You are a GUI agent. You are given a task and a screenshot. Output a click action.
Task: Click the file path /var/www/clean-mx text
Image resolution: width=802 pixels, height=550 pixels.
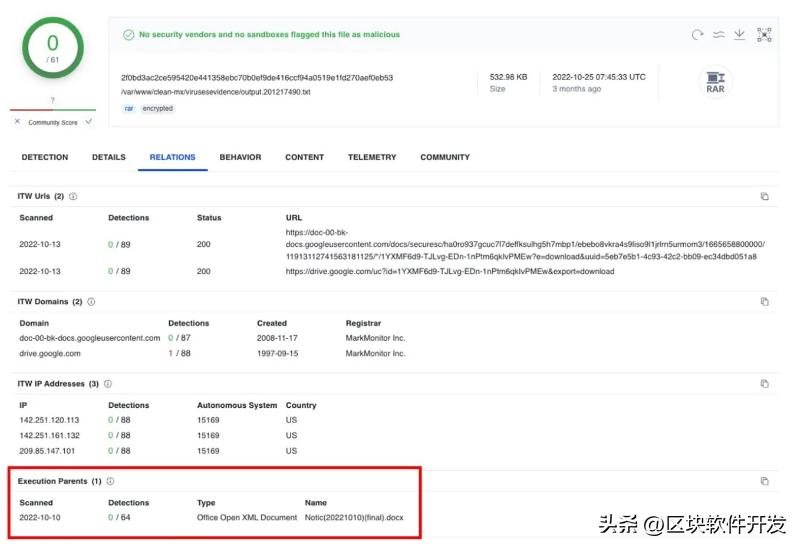(215, 92)
